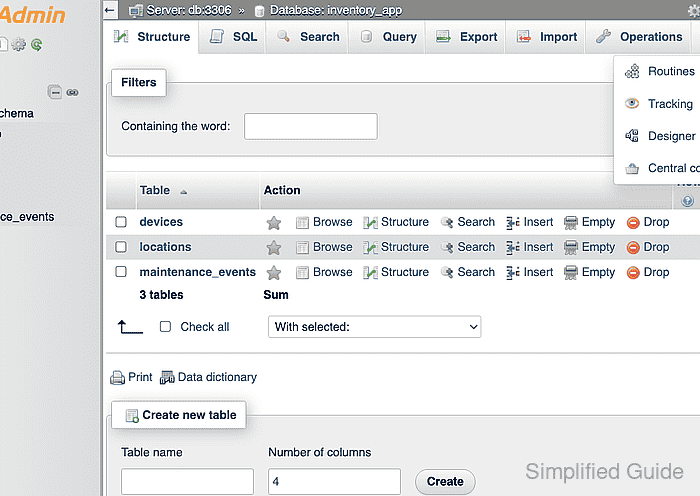Search within the locations table
700x496 pixels.
click(467, 247)
